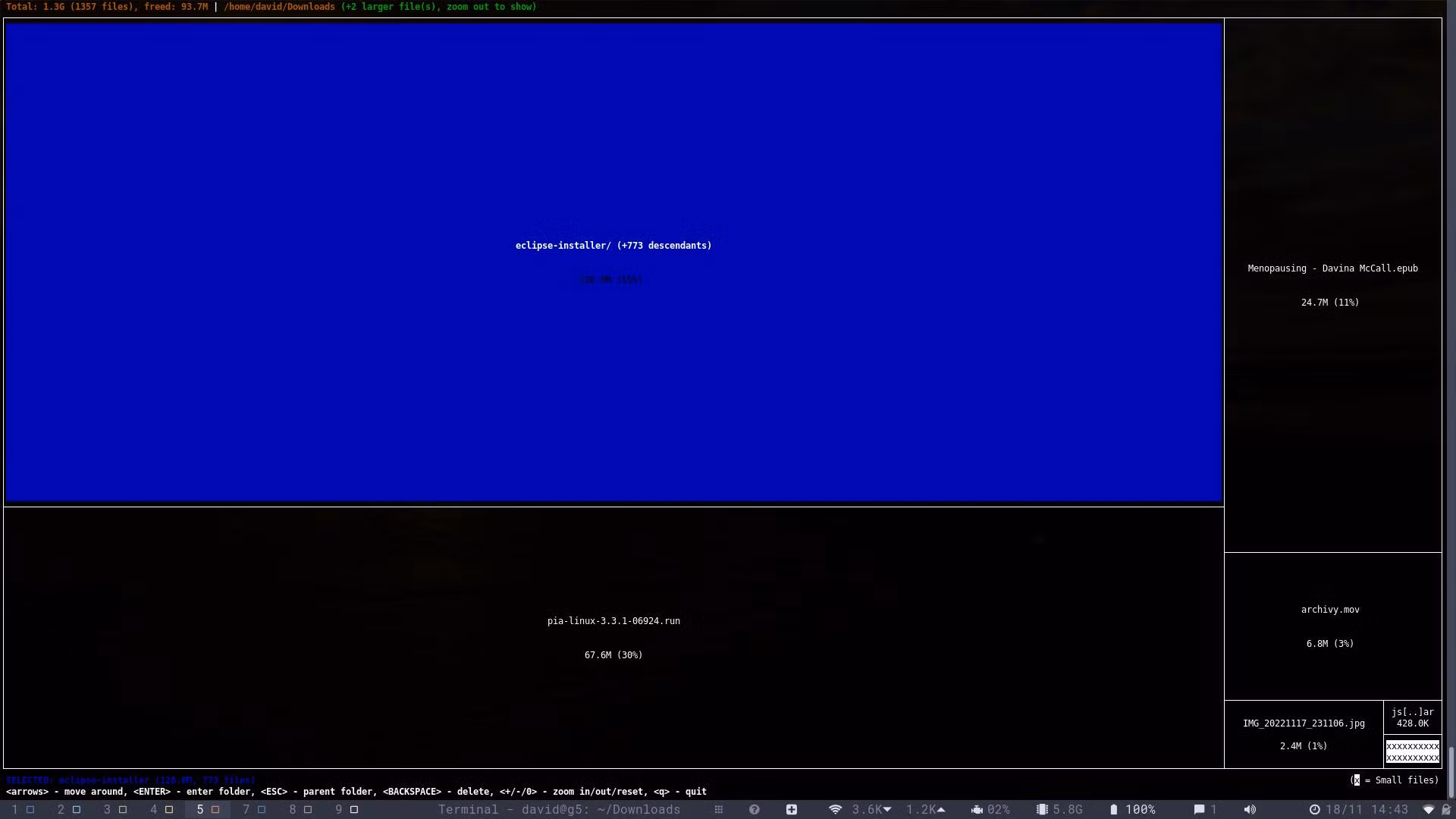Click the archivy.mov file block
This screenshot has height=819, width=1456.
pos(1332,626)
